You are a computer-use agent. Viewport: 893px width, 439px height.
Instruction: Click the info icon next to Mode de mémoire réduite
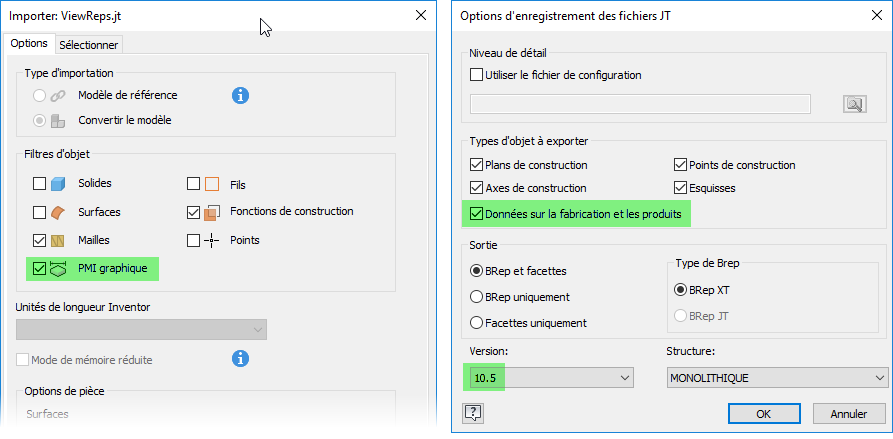point(240,358)
